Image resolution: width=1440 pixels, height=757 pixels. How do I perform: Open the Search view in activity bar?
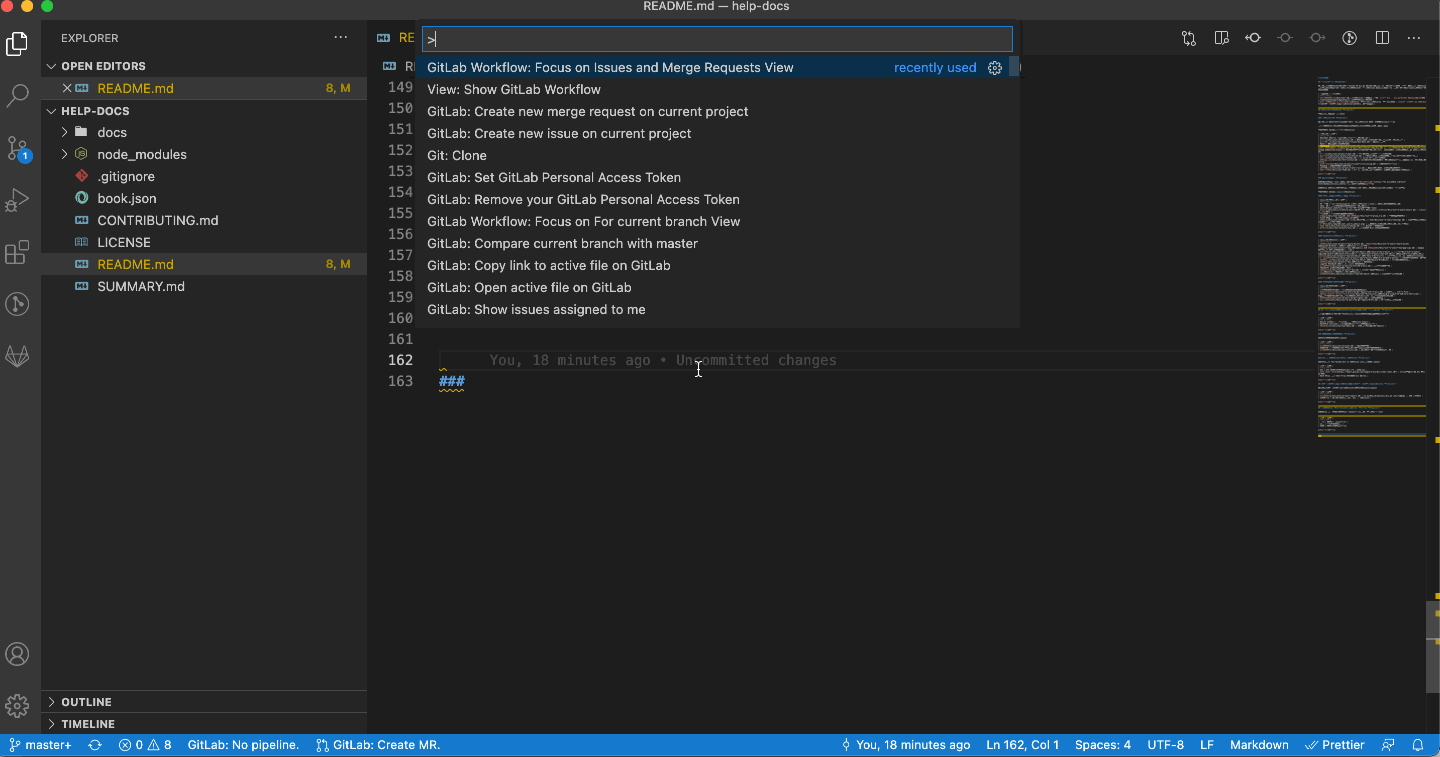point(17,96)
